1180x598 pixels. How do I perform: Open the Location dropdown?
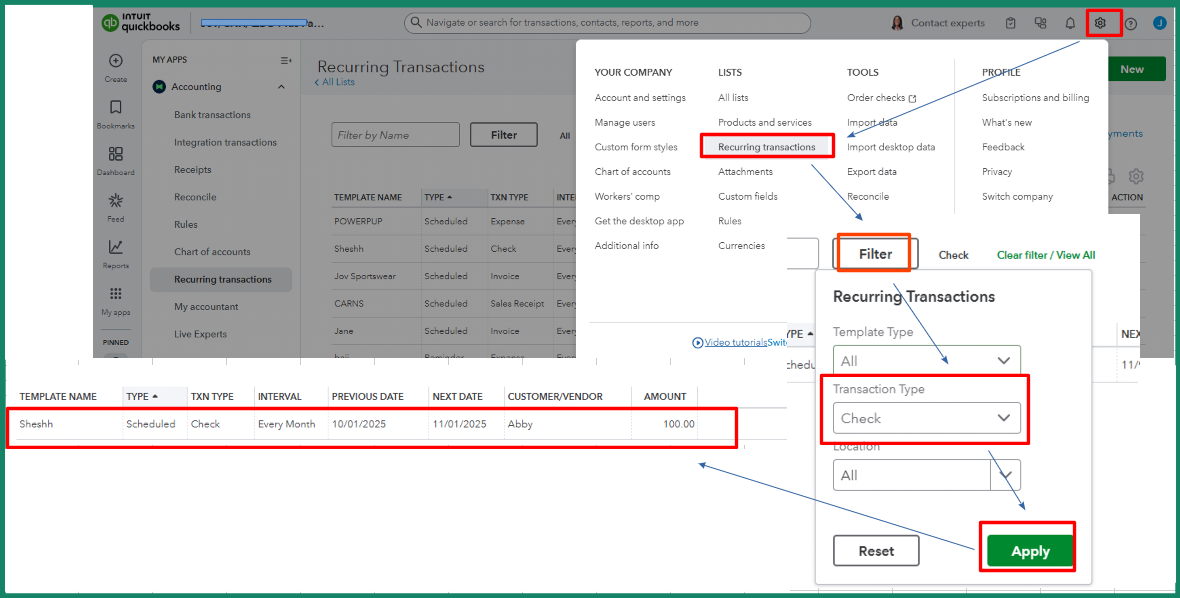tap(926, 475)
